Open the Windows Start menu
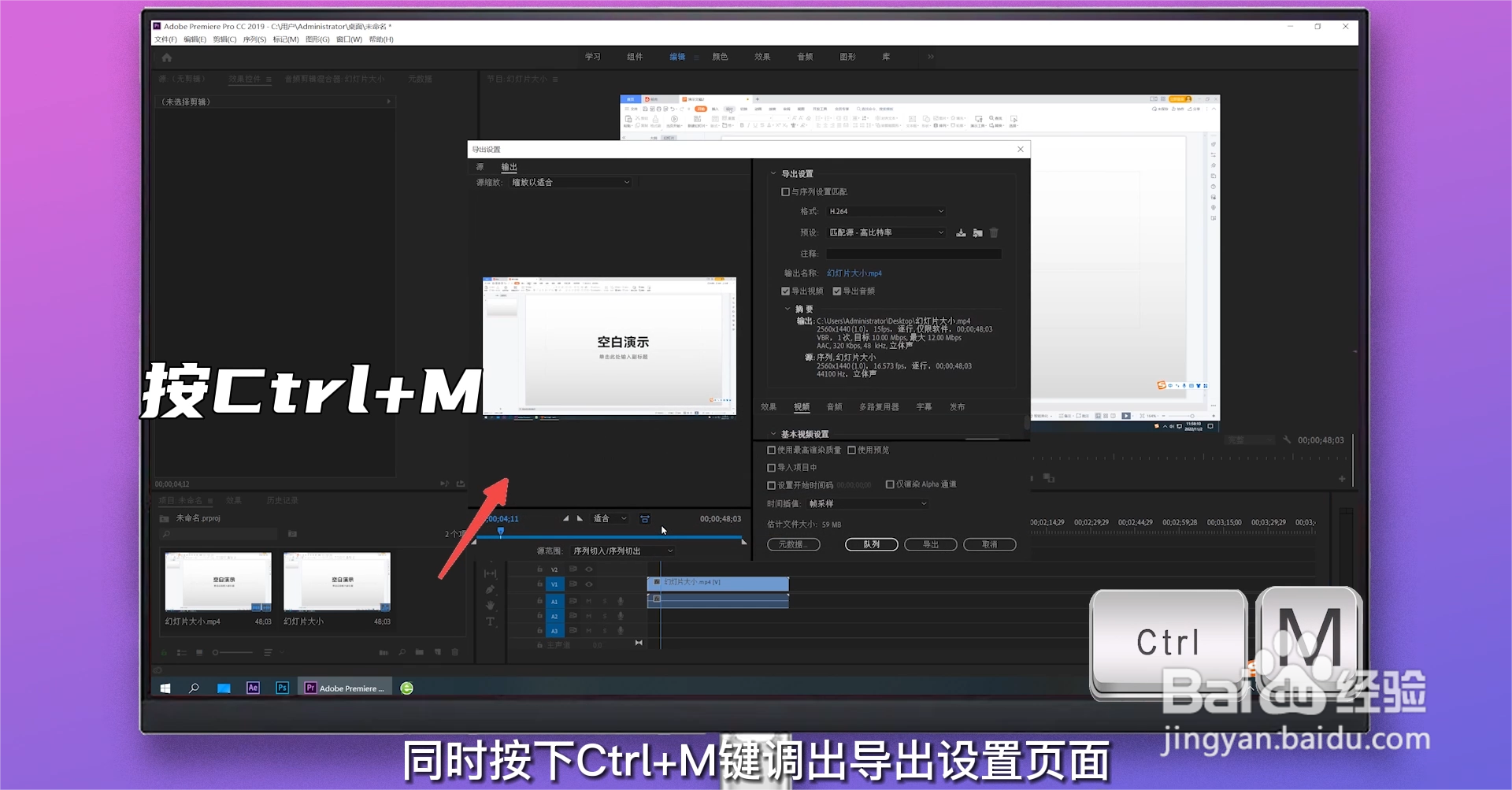 click(x=165, y=688)
